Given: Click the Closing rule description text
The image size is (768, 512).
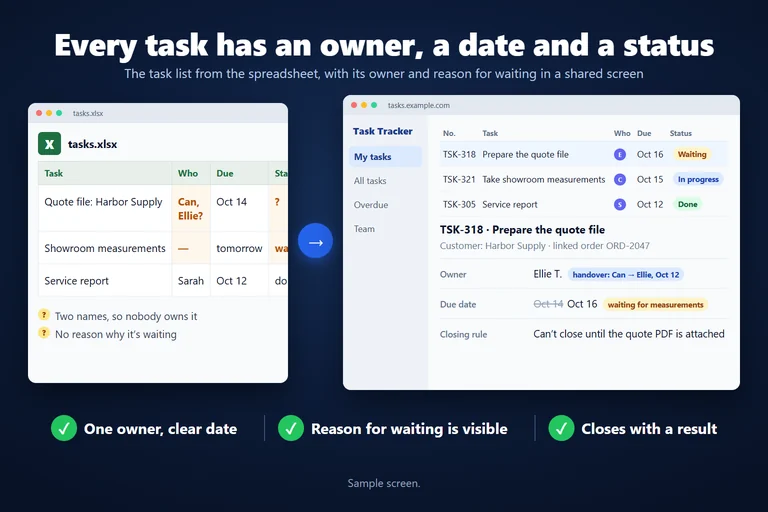Looking at the screenshot, I should [x=628, y=334].
